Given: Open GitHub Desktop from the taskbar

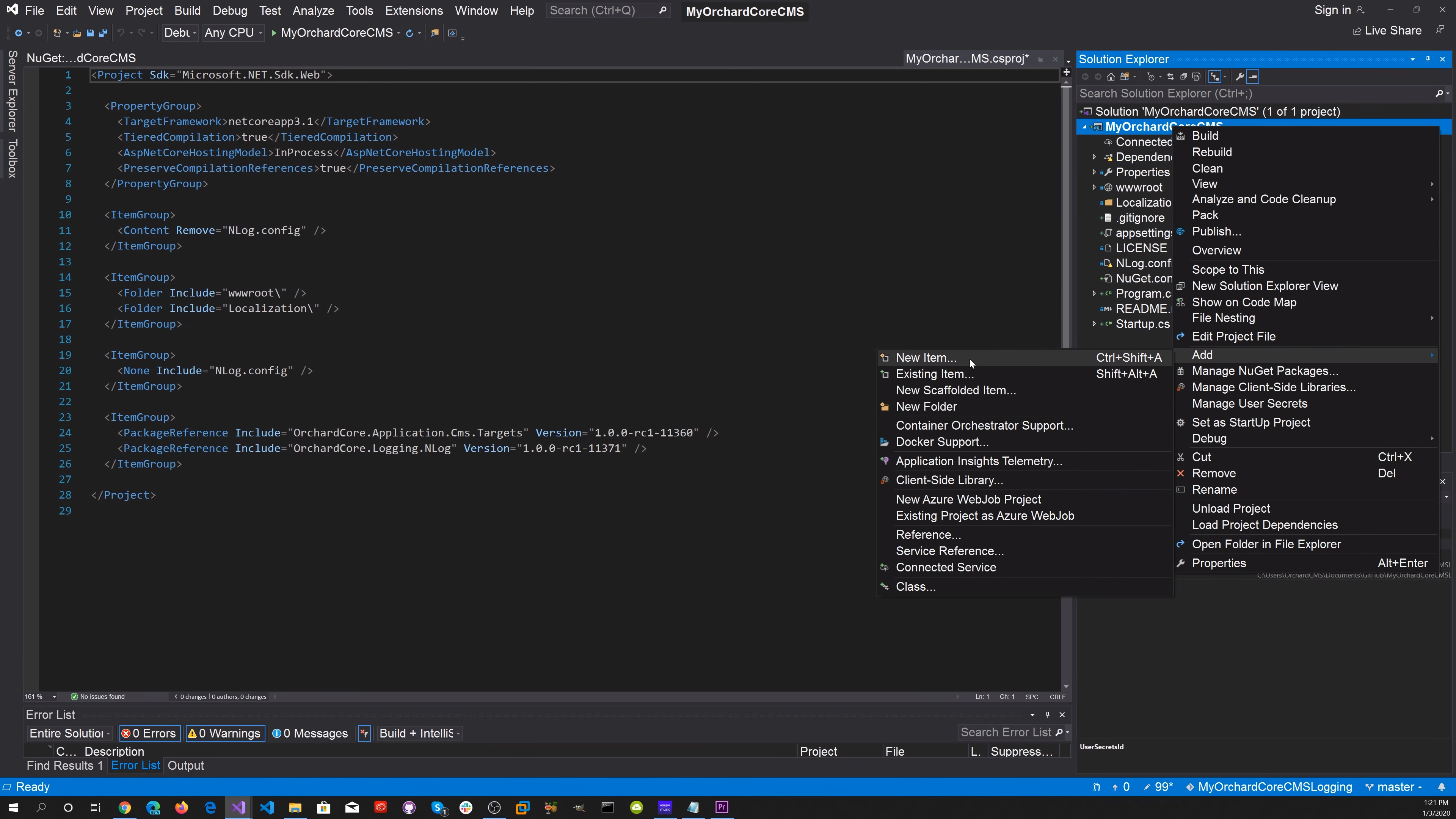Looking at the screenshot, I should pyautogui.click(x=409, y=807).
